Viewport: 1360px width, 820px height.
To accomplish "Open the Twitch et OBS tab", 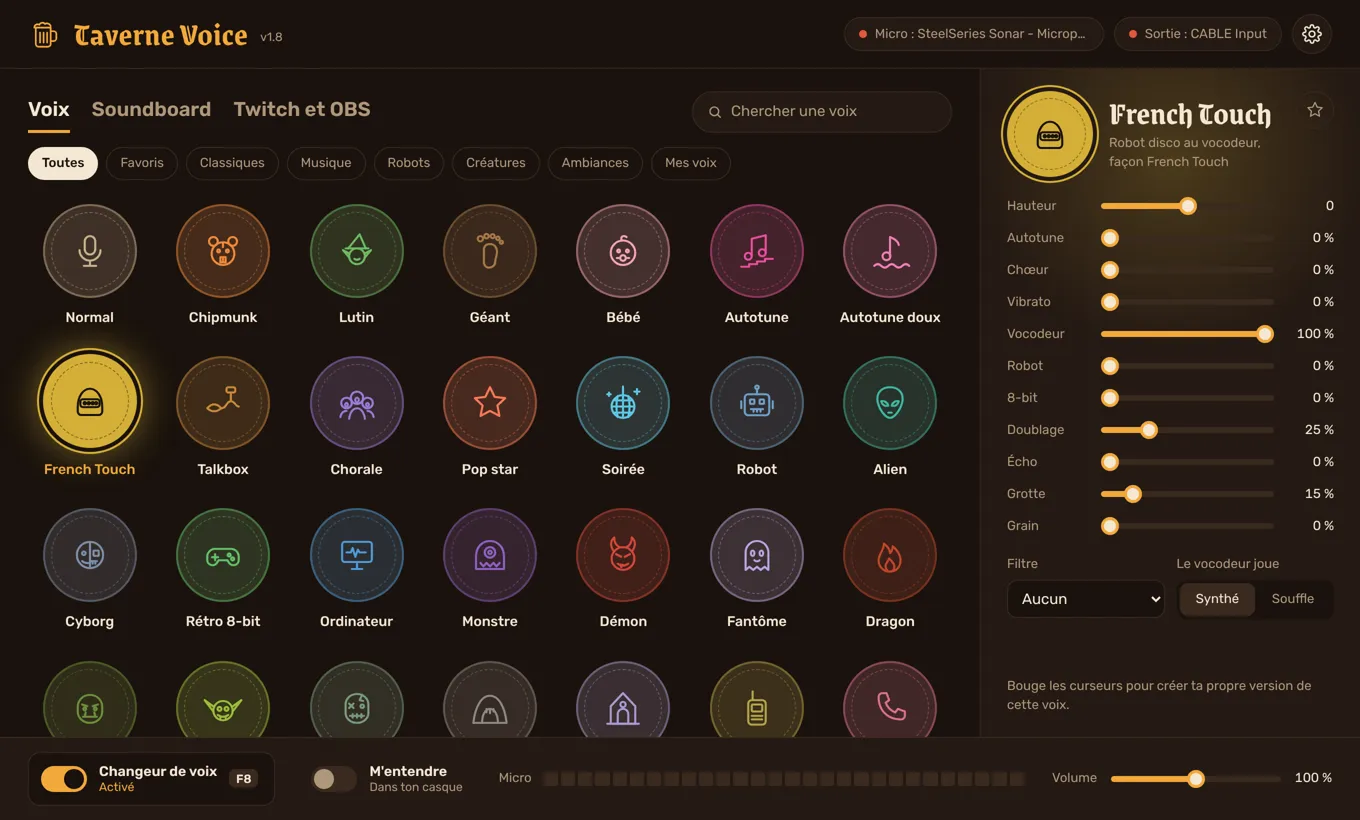I will tap(302, 109).
